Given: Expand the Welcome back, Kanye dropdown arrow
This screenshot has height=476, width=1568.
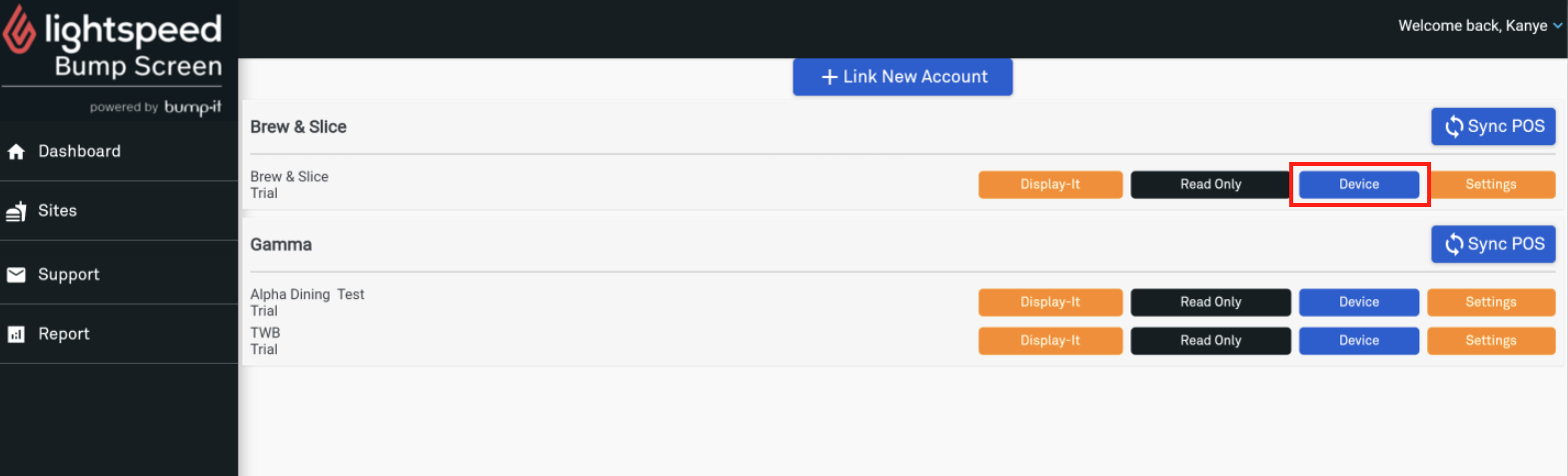Looking at the screenshot, I should pyautogui.click(x=1557, y=26).
